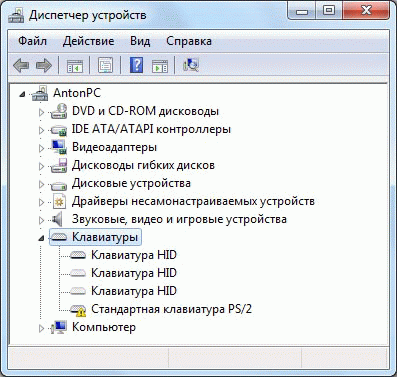
Task: Click the Forward arrow toolbar icon
Action: pos(44,65)
